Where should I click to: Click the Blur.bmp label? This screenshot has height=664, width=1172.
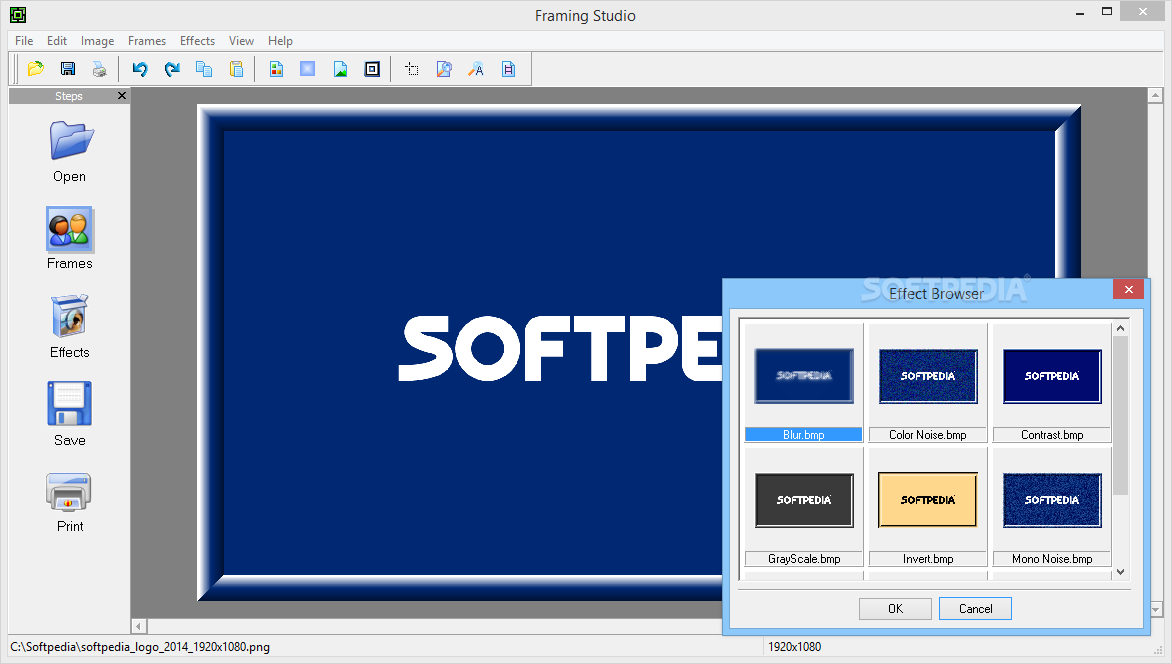click(804, 434)
